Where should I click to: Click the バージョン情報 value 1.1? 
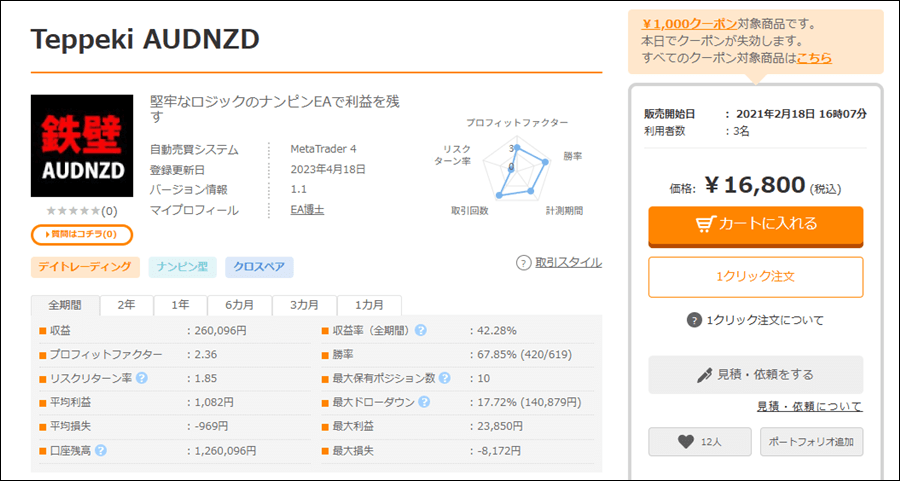pos(298,189)
